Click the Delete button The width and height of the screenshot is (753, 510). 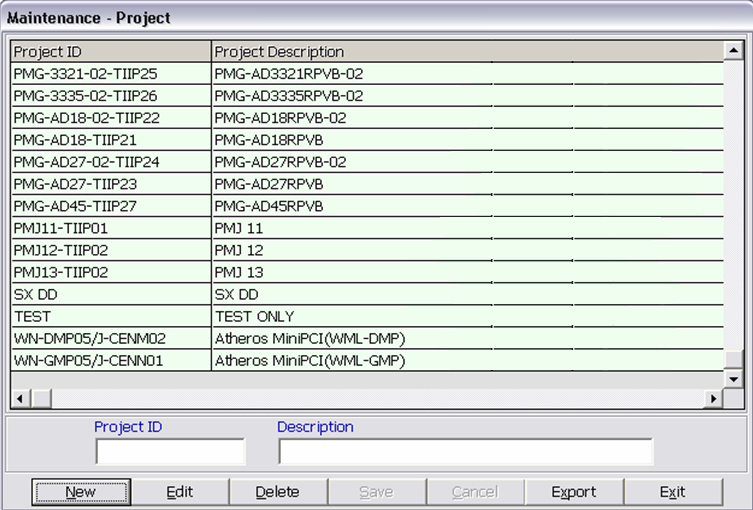point(278,492)
